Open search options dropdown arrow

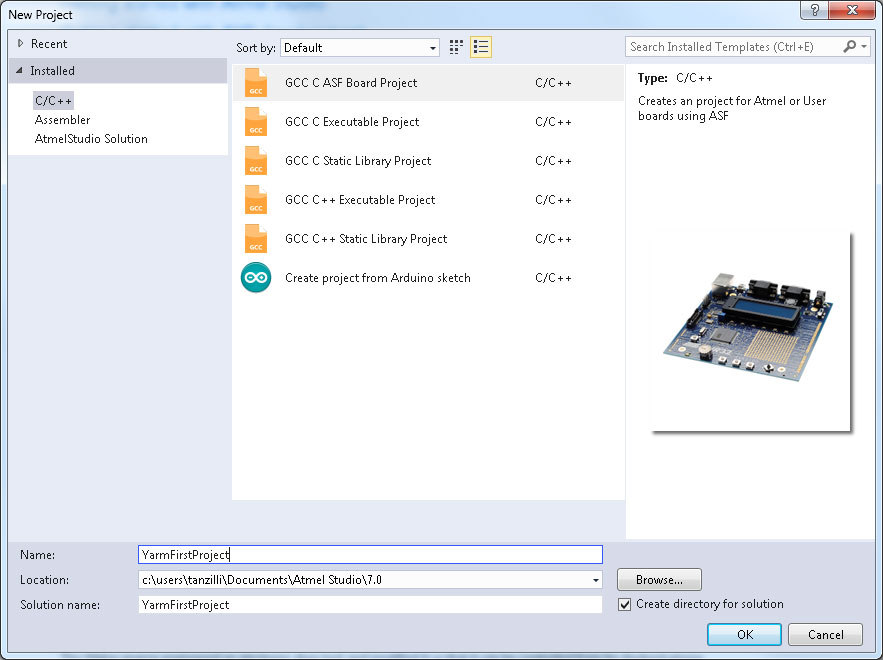point(864,47)
